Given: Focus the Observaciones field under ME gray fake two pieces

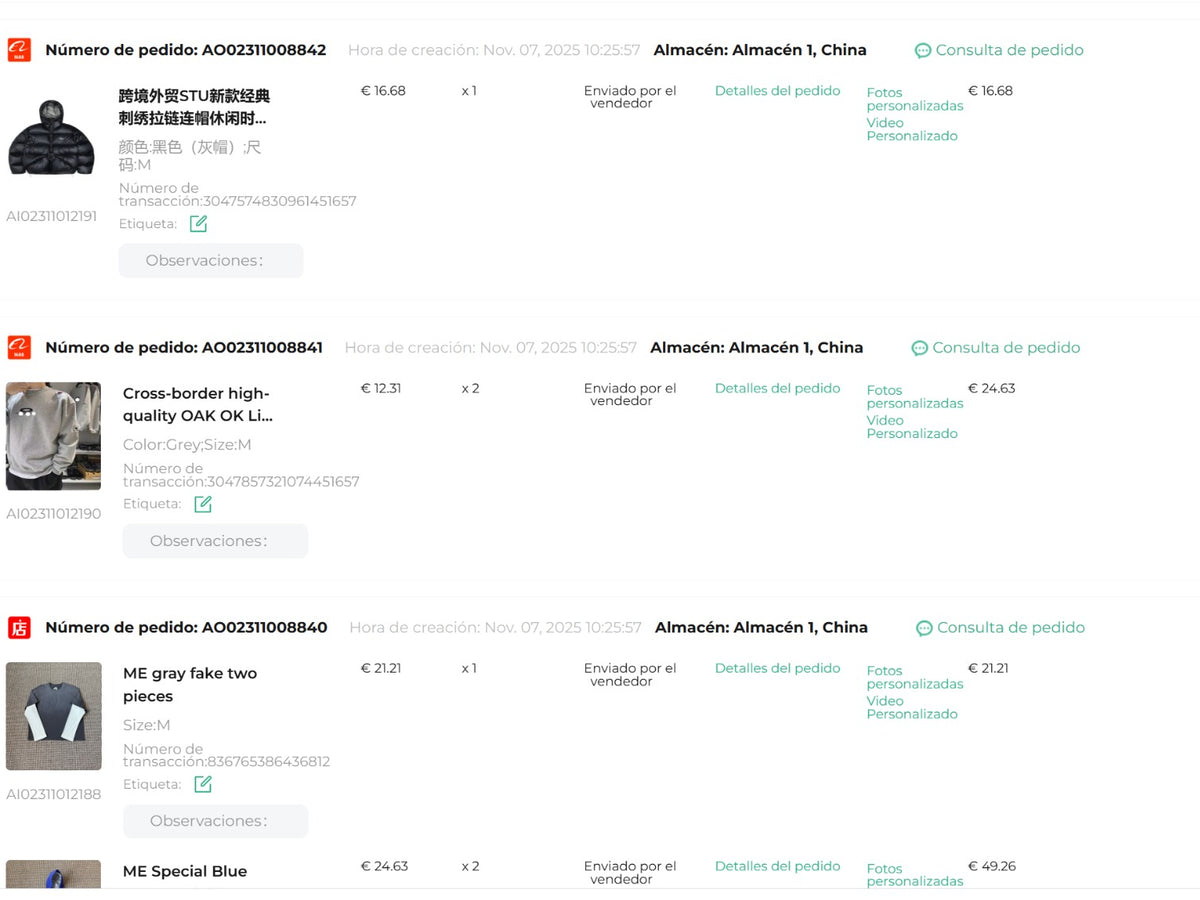Looking at the screenshot, I should click(215, 821).
